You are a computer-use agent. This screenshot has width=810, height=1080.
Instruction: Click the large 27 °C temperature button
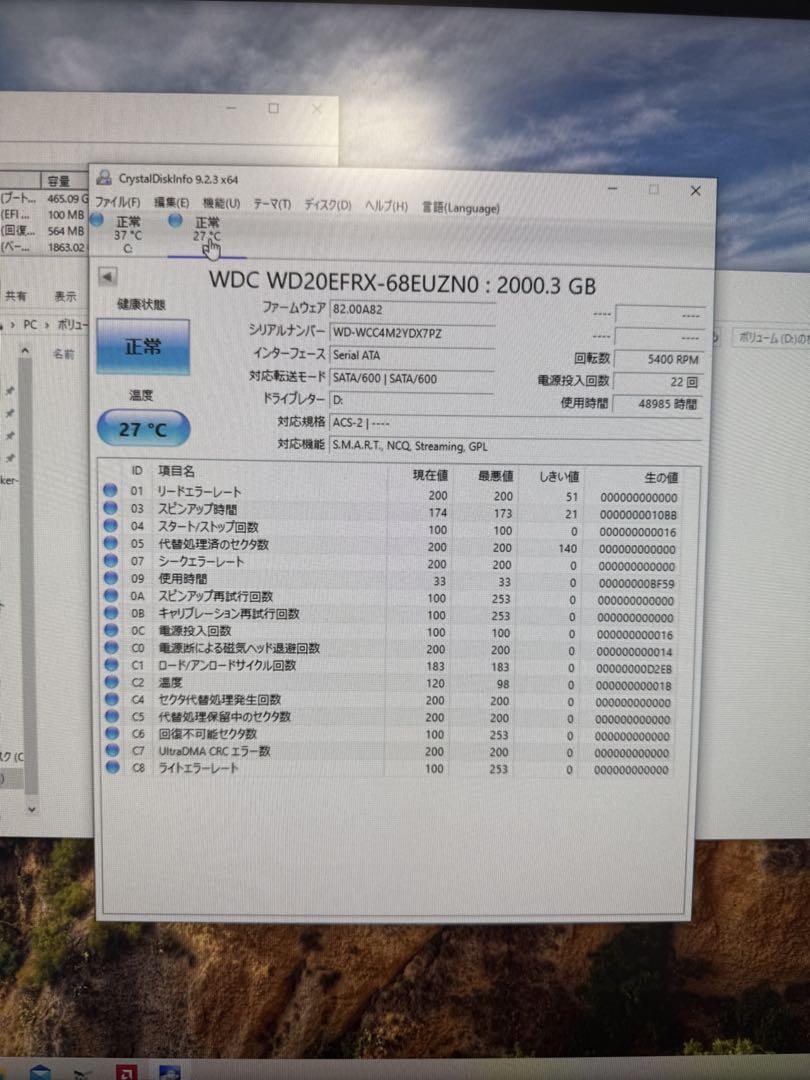pos(143,429)
